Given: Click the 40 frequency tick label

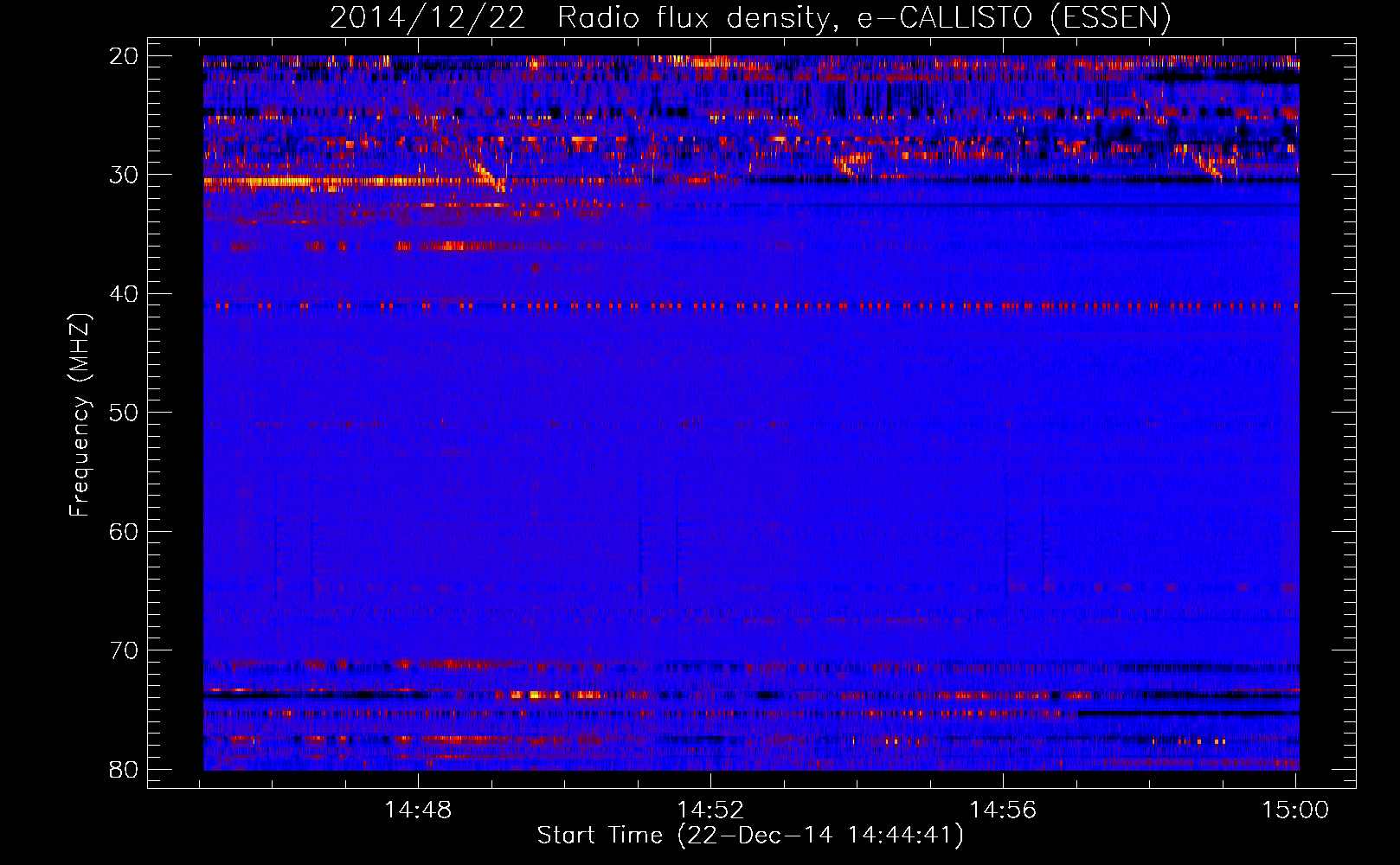Looking at the screenshot, I should [x=125, y=294].
